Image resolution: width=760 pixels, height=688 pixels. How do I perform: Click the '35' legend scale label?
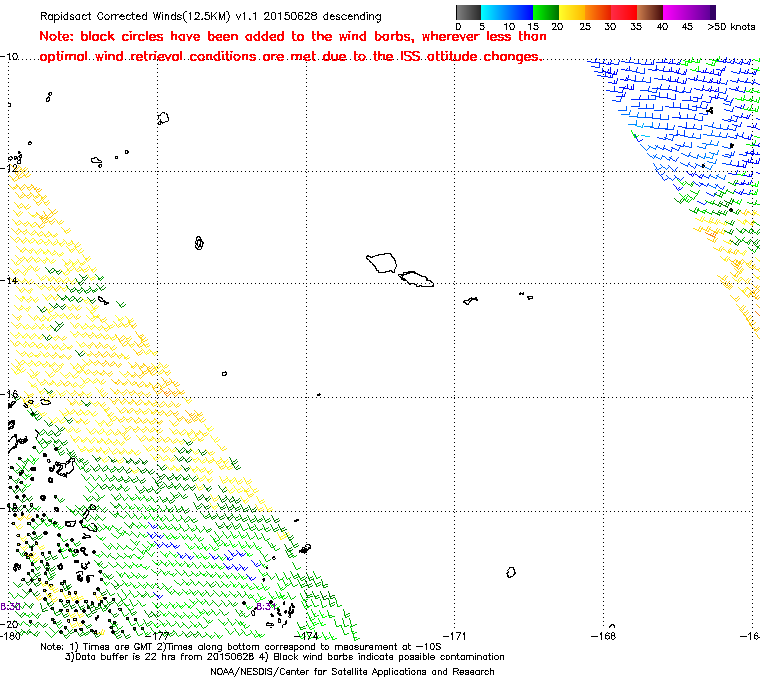coord(636,27)
